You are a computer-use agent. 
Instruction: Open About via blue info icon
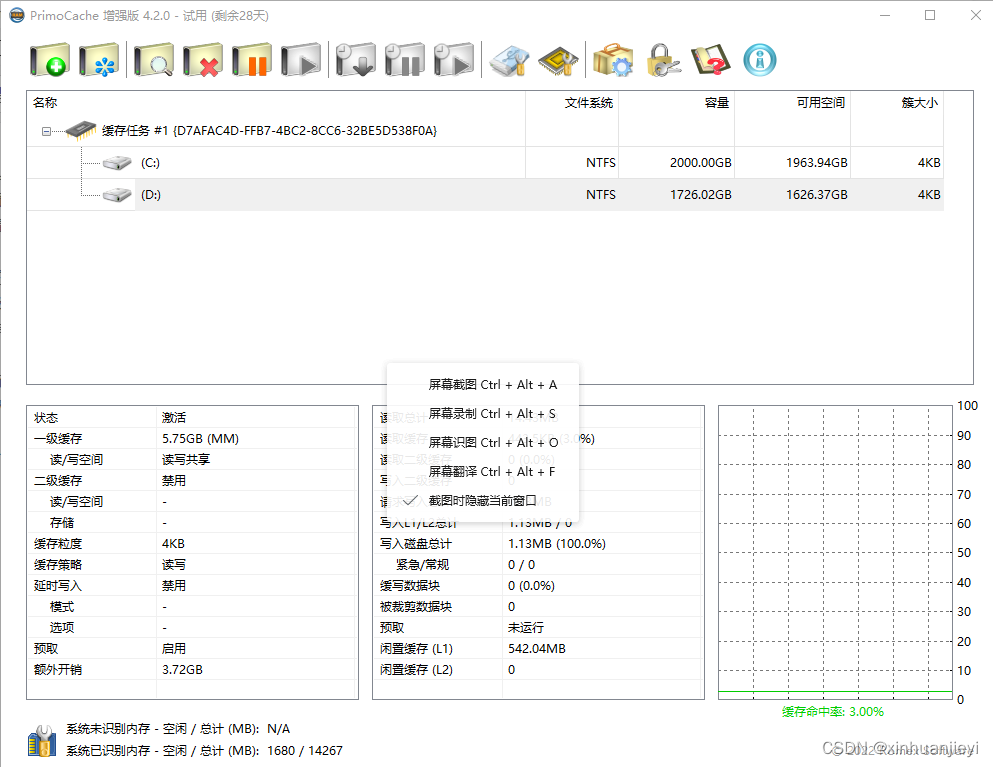[x=759, y=60]
